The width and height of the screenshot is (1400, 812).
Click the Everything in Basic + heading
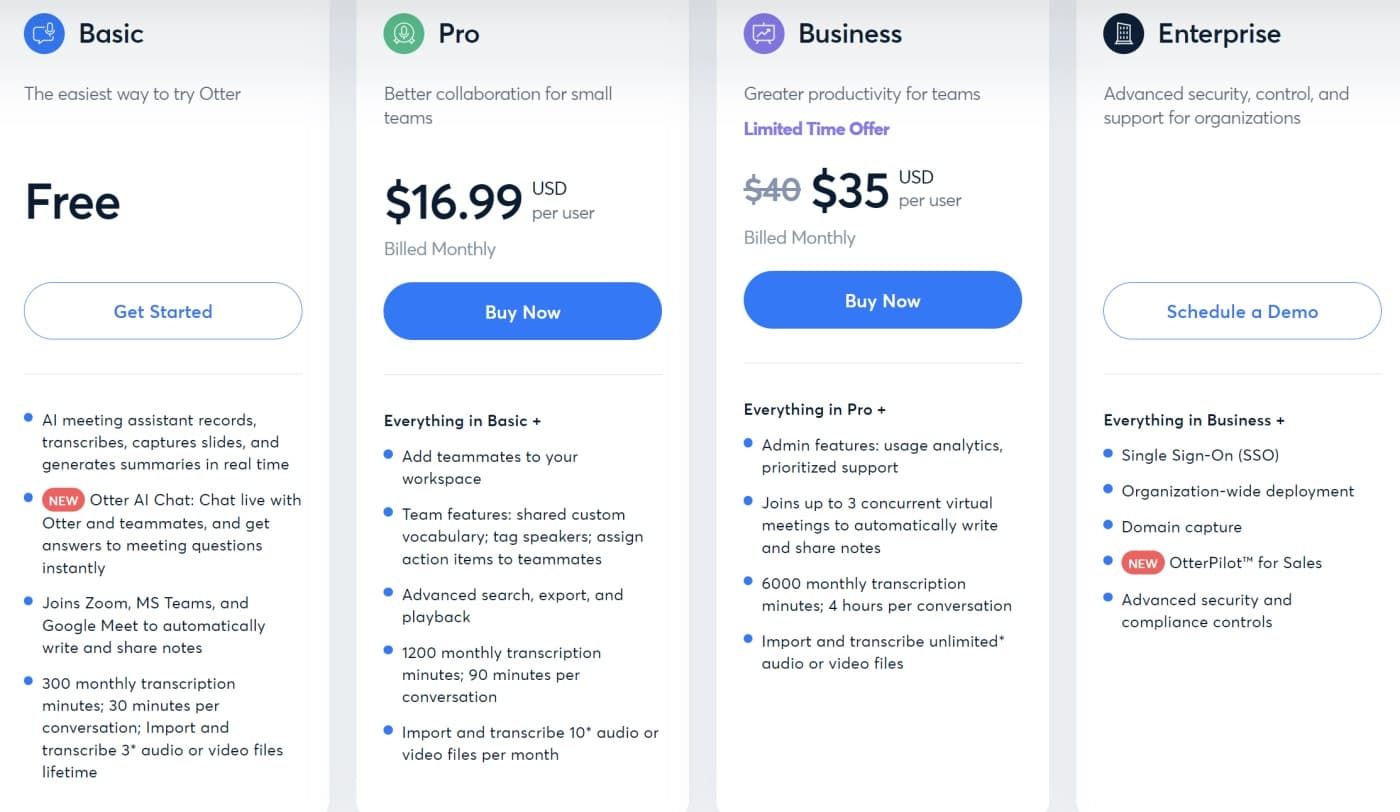(x=462, y=421)
